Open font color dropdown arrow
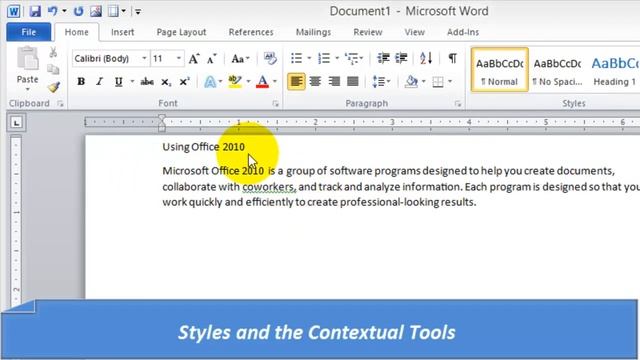This screenshot has height=360, width=640. pos(275,82)
